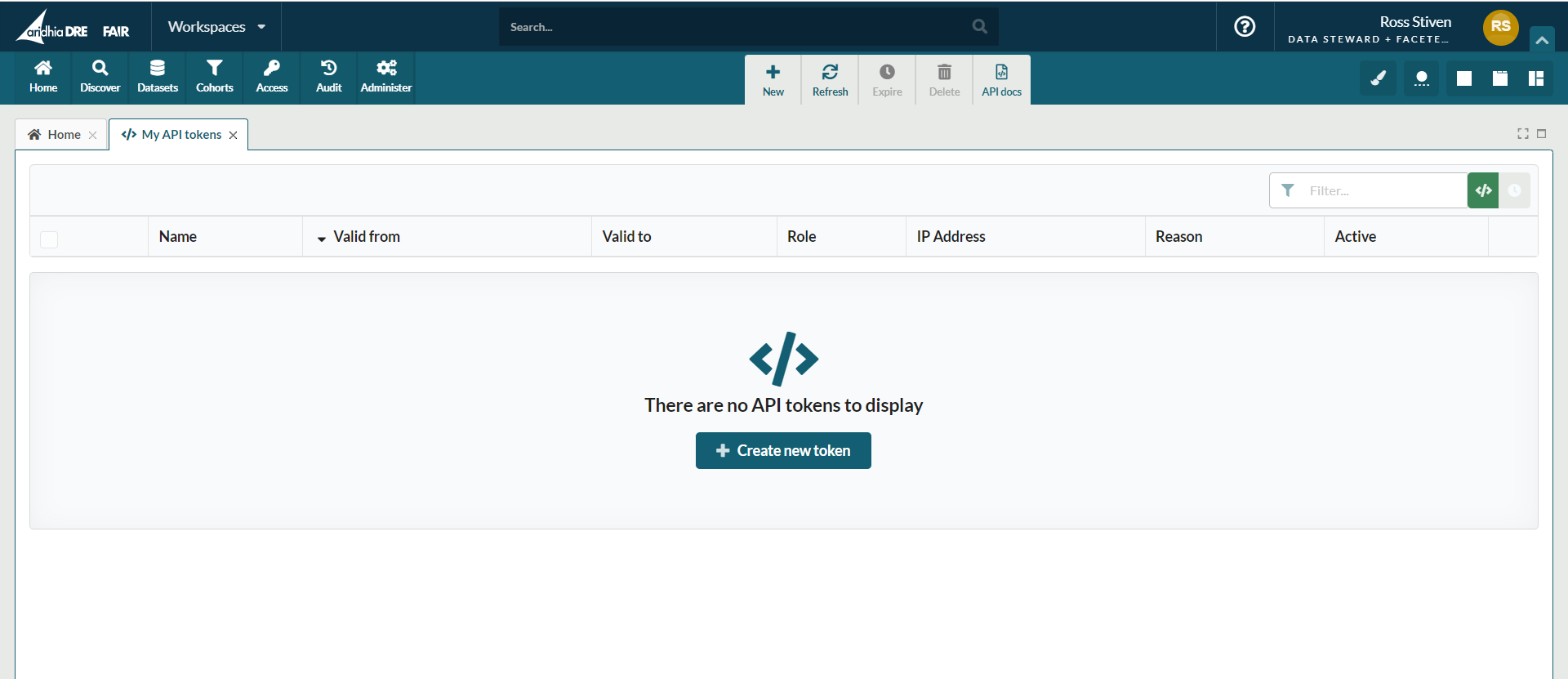Click the magnifier search icon in header

pyautogui.click(x=980, y=27)
